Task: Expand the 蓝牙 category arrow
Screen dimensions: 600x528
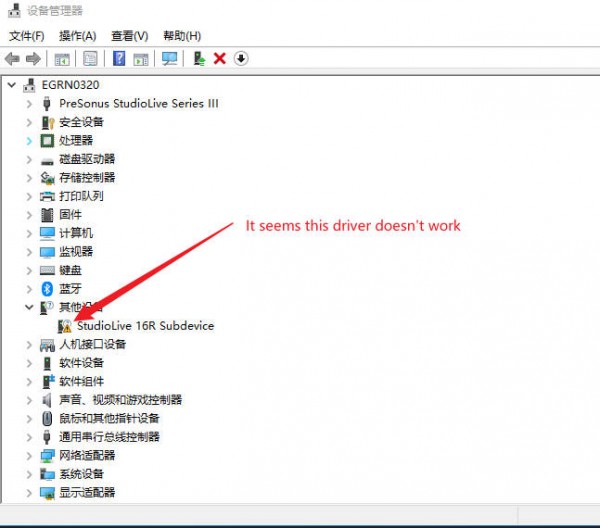Action: pyautogui.click(x=30, y=289)
